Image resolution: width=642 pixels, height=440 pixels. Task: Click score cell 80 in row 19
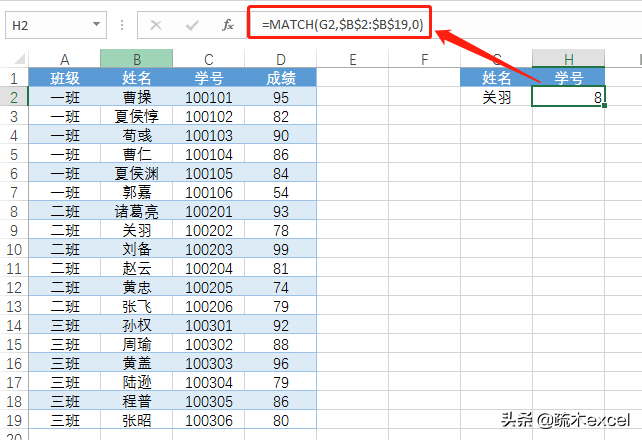tap(280, 420)
